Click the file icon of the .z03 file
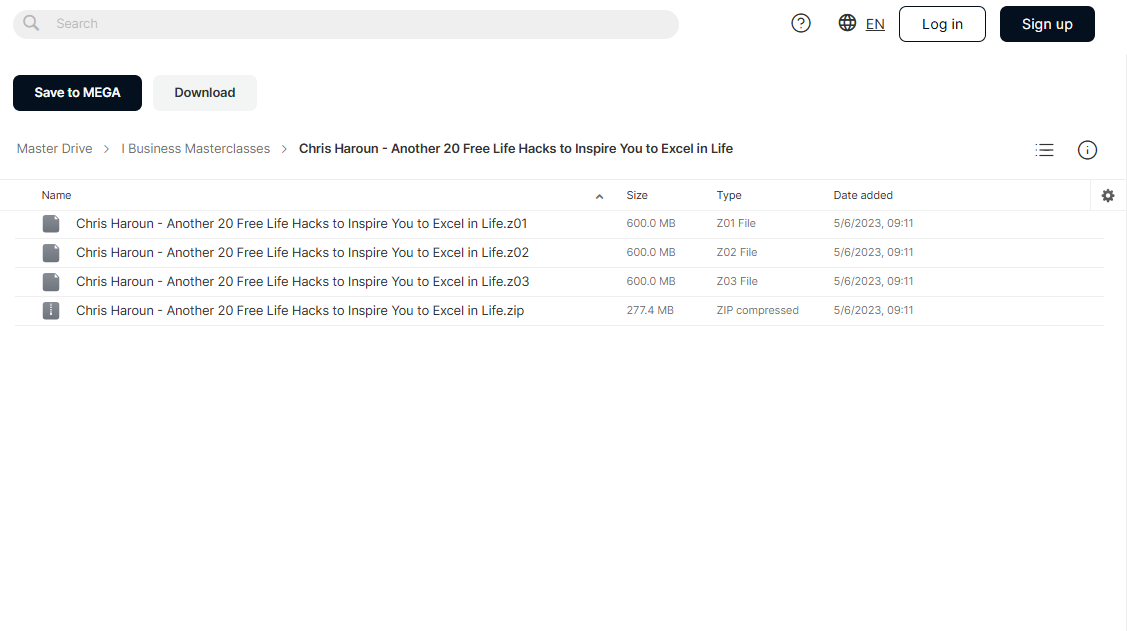The image size is (1127, 631). pyautogui.click(x=51, y=282)
